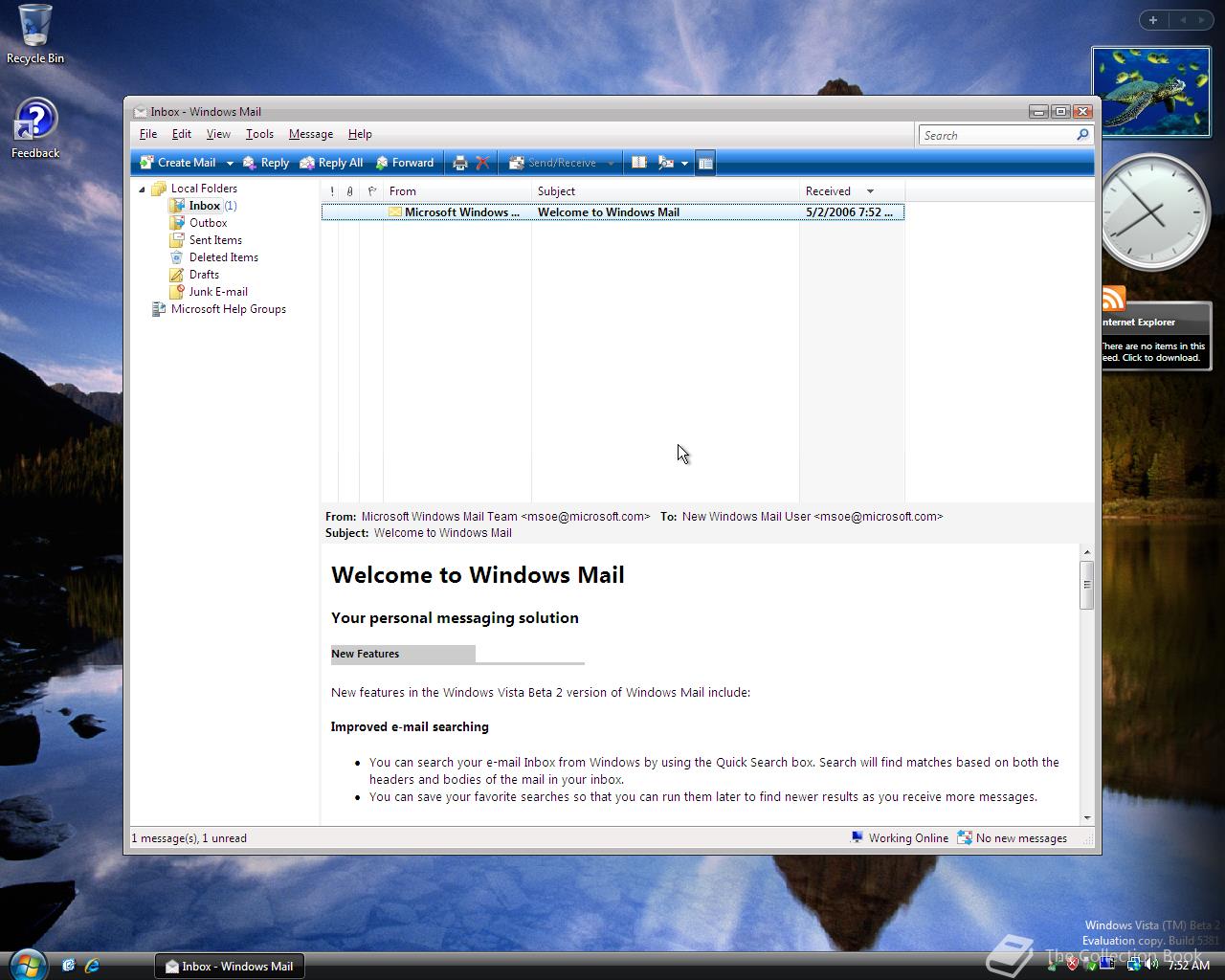Click the No new messages status icon
The height and width of the screenshot is (980, 1225).
[x=965, y=838]
